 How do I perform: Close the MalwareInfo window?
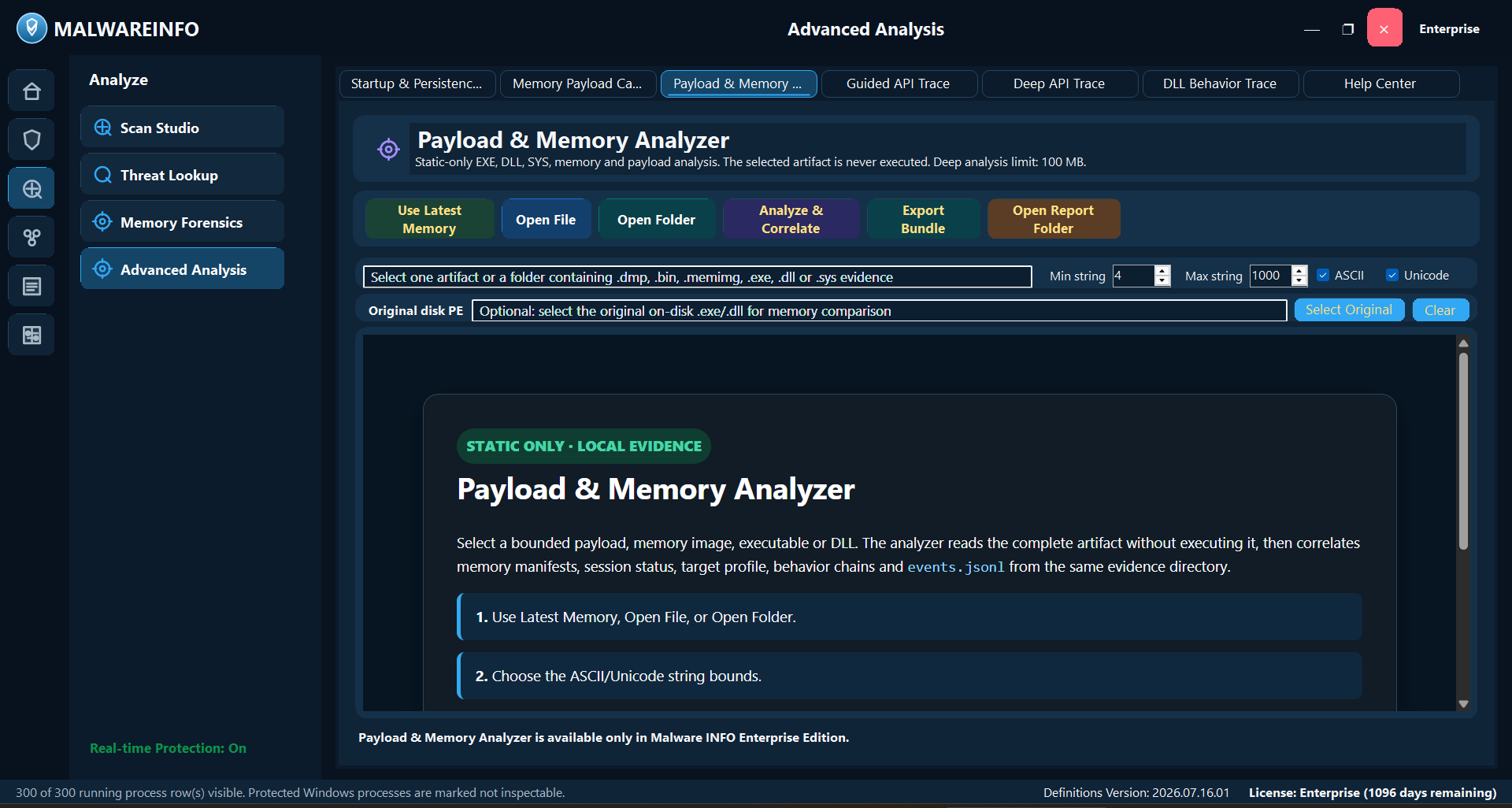[1384, 28]
